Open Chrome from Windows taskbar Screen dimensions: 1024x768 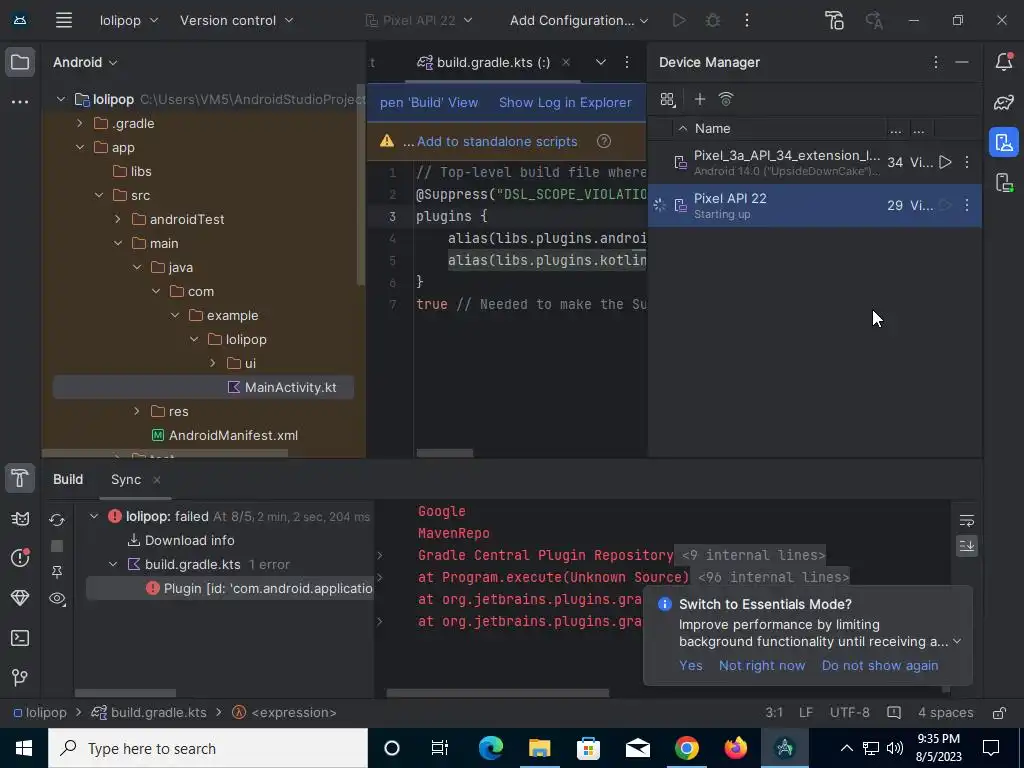686,748
